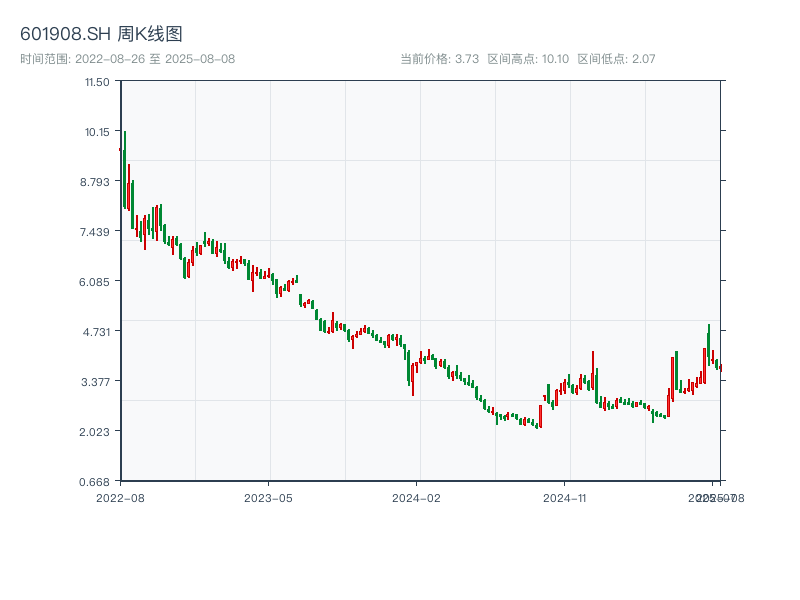
Task: Click the 601908.SH 周K线图 chart title
Action: [101, 35]
